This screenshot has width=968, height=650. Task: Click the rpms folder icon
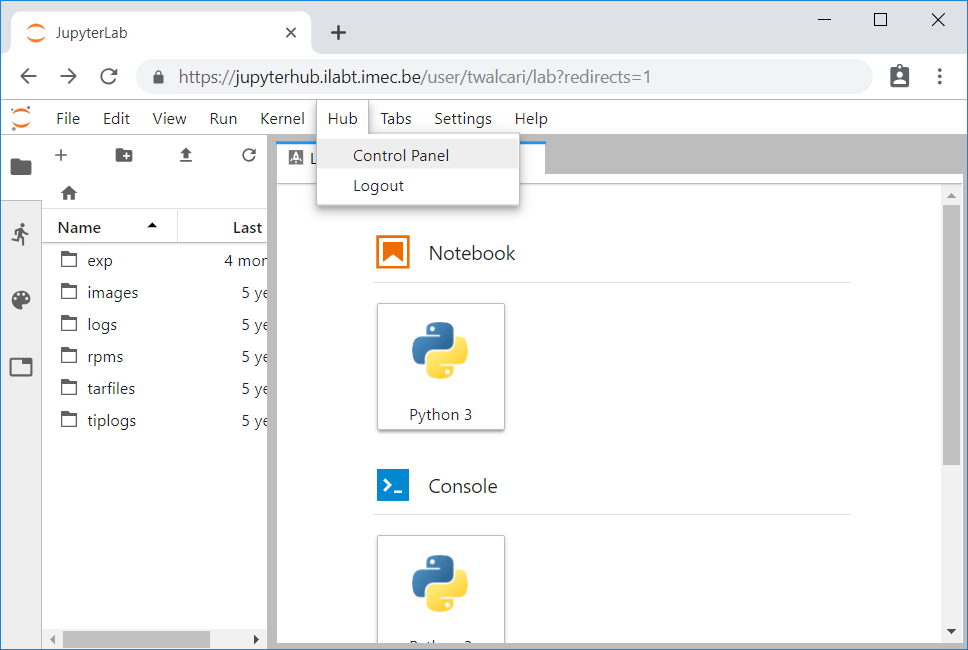pos(69,356)
